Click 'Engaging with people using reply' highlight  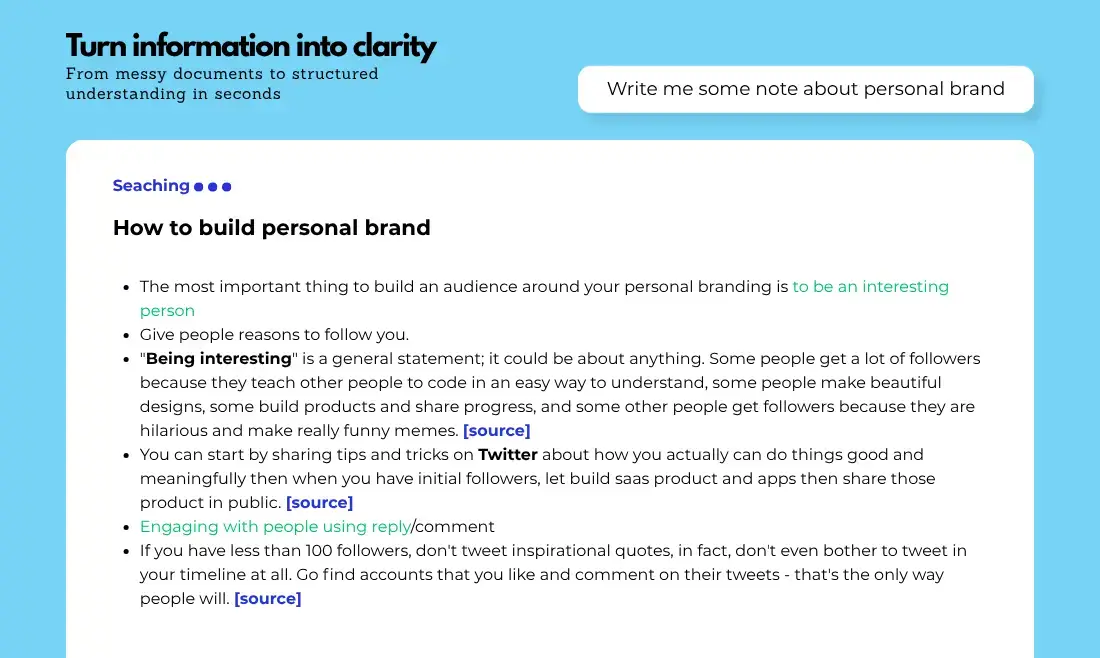[275, 527]
